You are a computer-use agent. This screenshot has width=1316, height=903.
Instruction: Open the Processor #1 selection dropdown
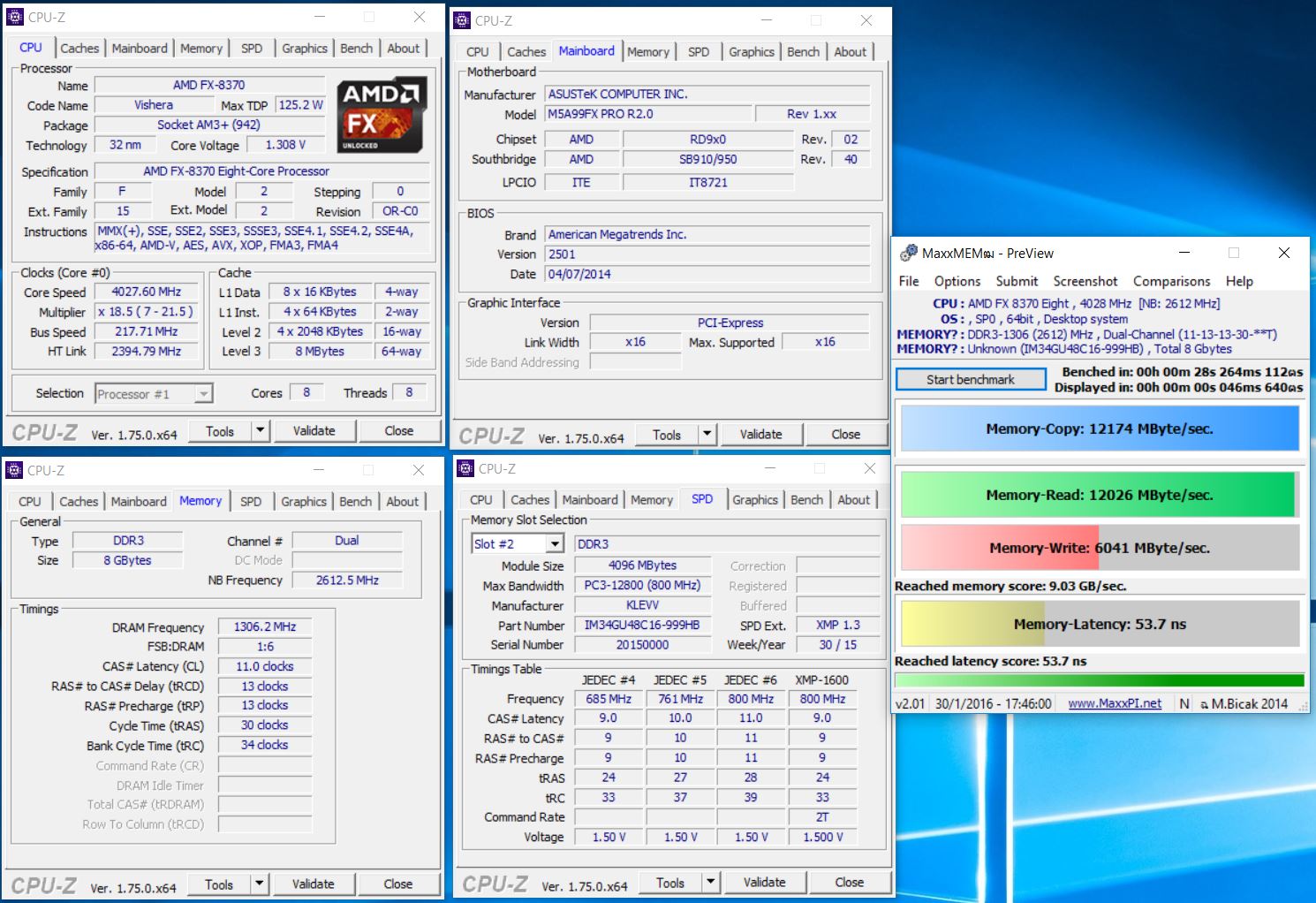click(204, 394)
